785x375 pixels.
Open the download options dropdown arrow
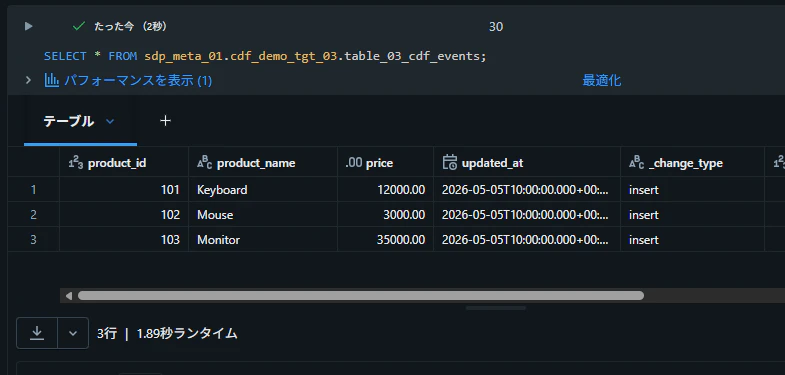[73, 332]
